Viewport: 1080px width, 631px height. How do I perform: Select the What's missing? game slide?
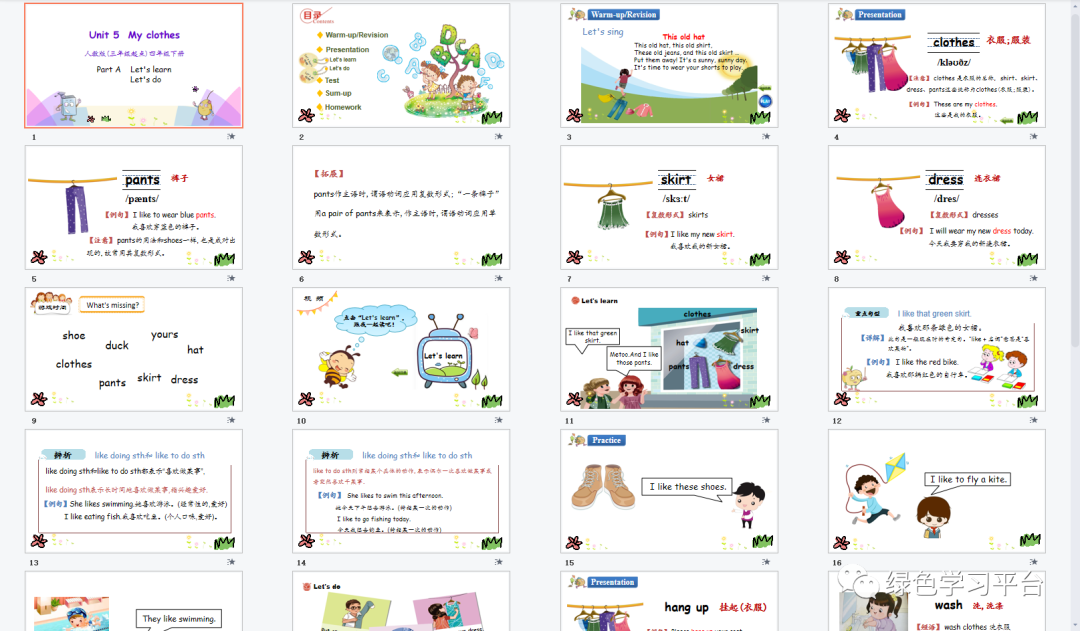[134, 349]
